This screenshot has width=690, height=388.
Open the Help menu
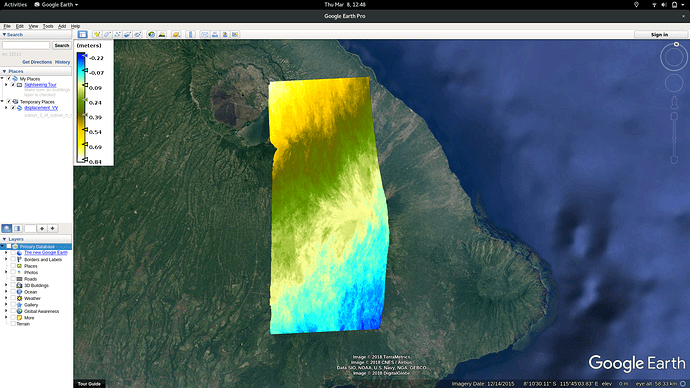pos(76,26)
